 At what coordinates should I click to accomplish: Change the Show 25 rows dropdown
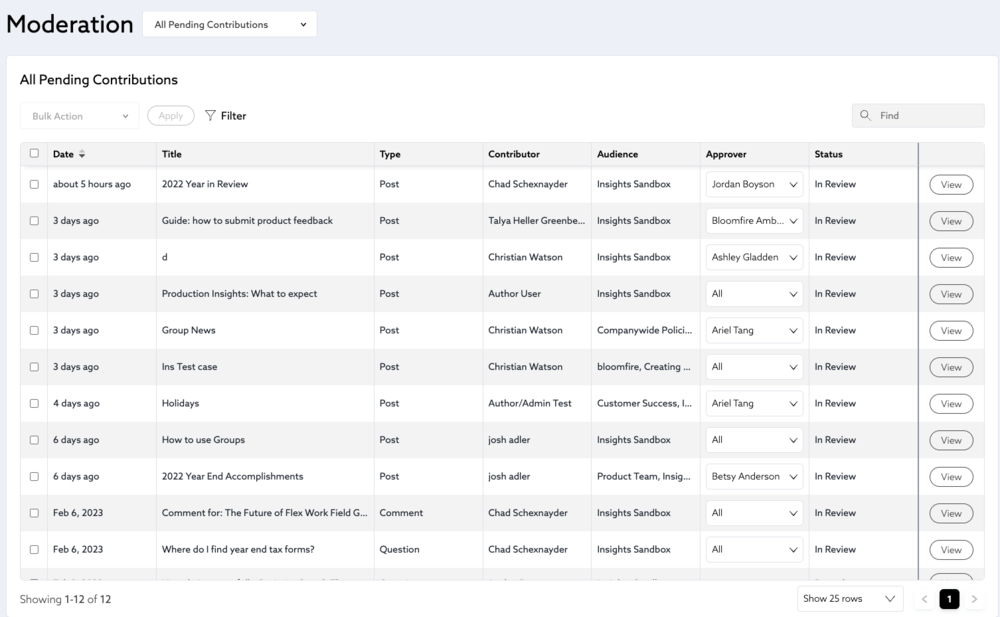[849, 599]
